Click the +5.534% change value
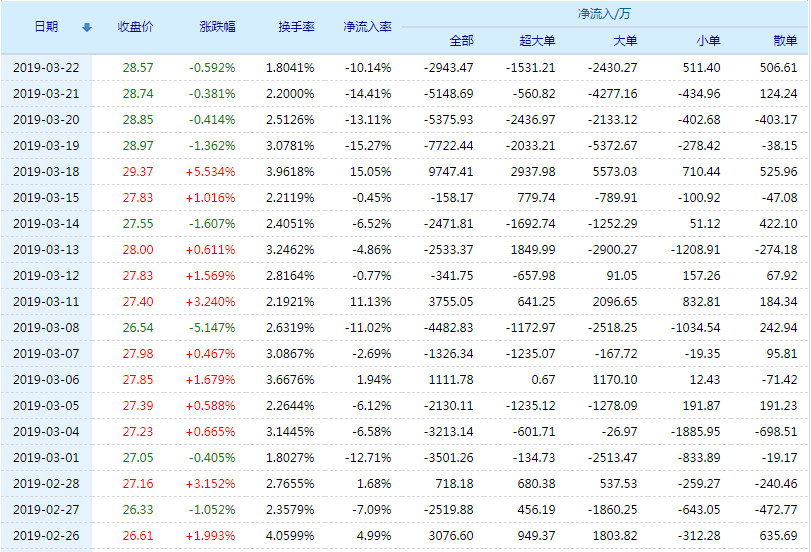 tap(211, 171)
